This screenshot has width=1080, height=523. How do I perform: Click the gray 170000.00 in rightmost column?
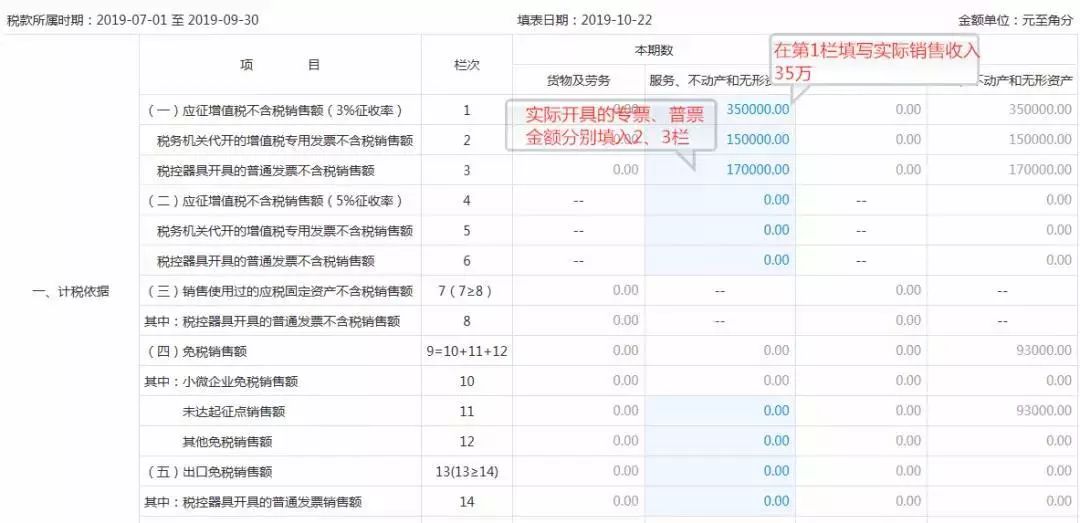[1040, 170]
